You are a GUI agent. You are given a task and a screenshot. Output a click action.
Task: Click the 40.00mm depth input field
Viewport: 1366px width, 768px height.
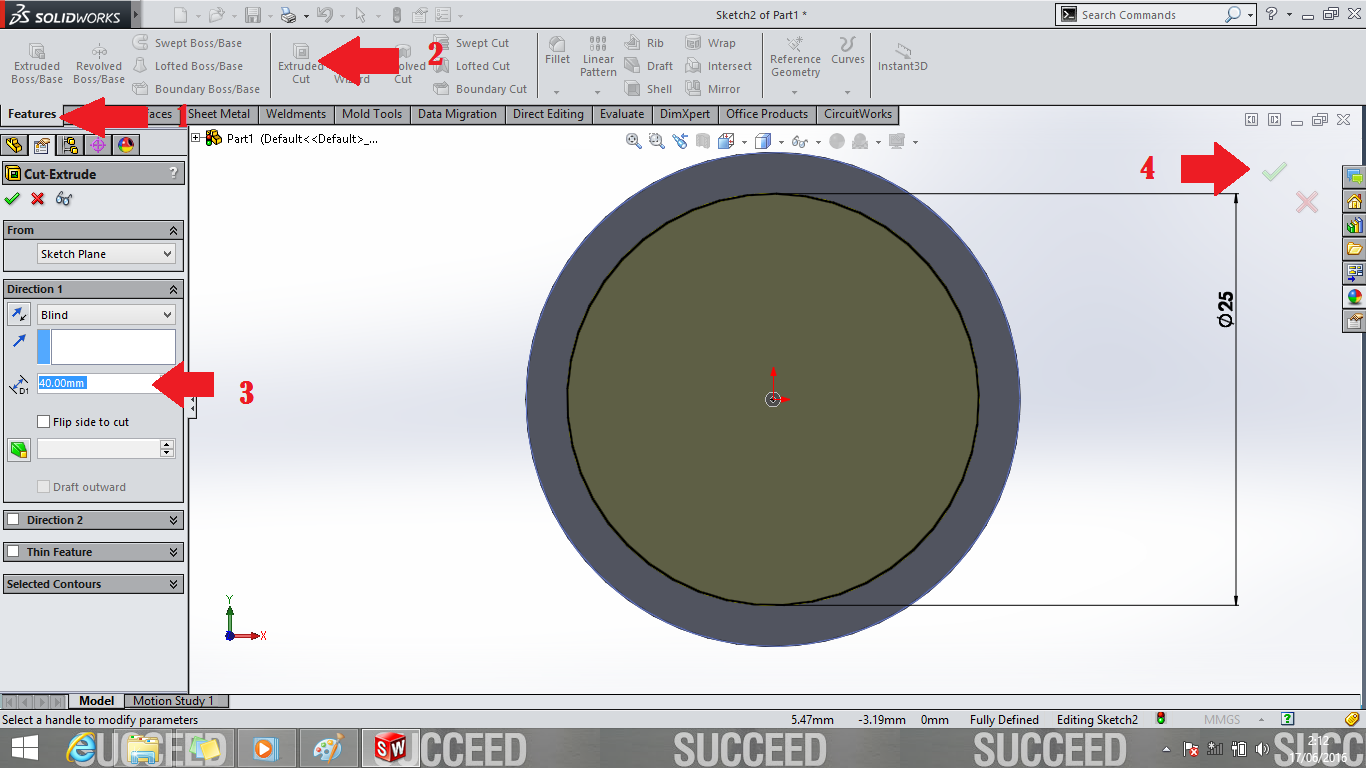click(x=100, y=383)
